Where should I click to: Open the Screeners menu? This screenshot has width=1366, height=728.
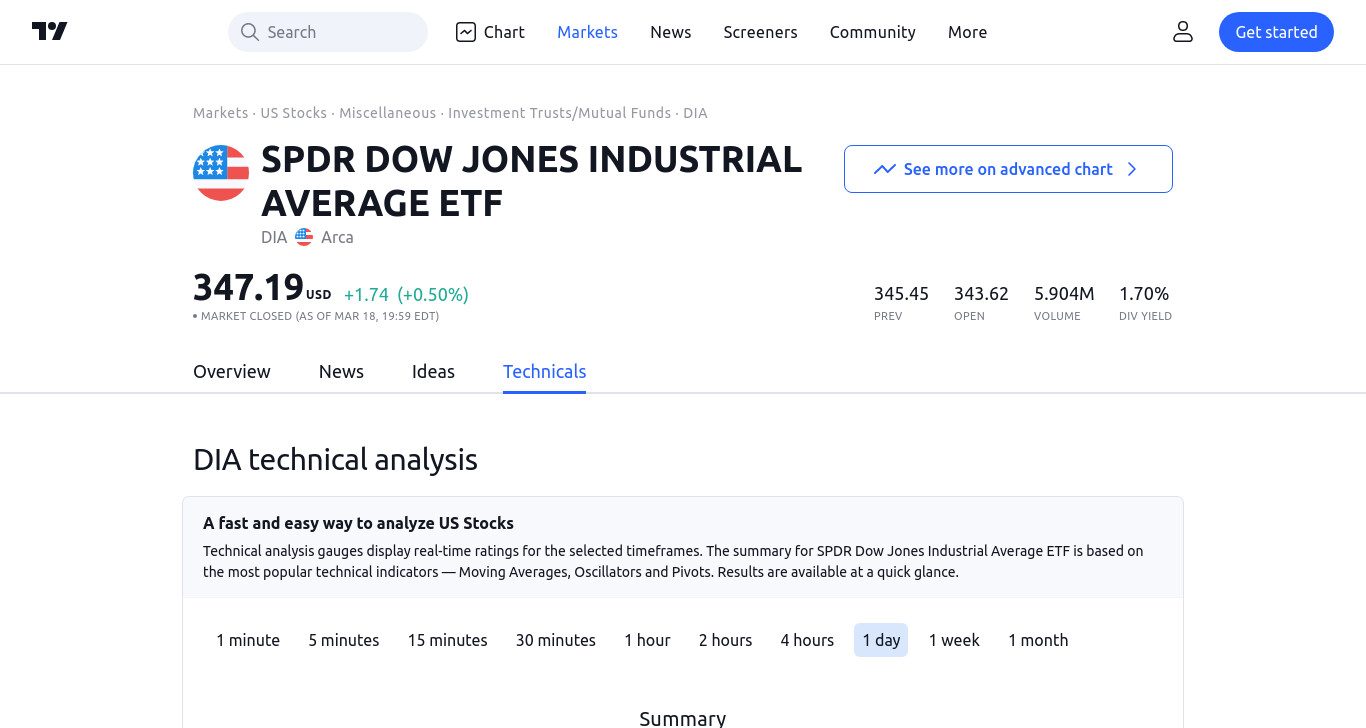[x=760, y=32]
